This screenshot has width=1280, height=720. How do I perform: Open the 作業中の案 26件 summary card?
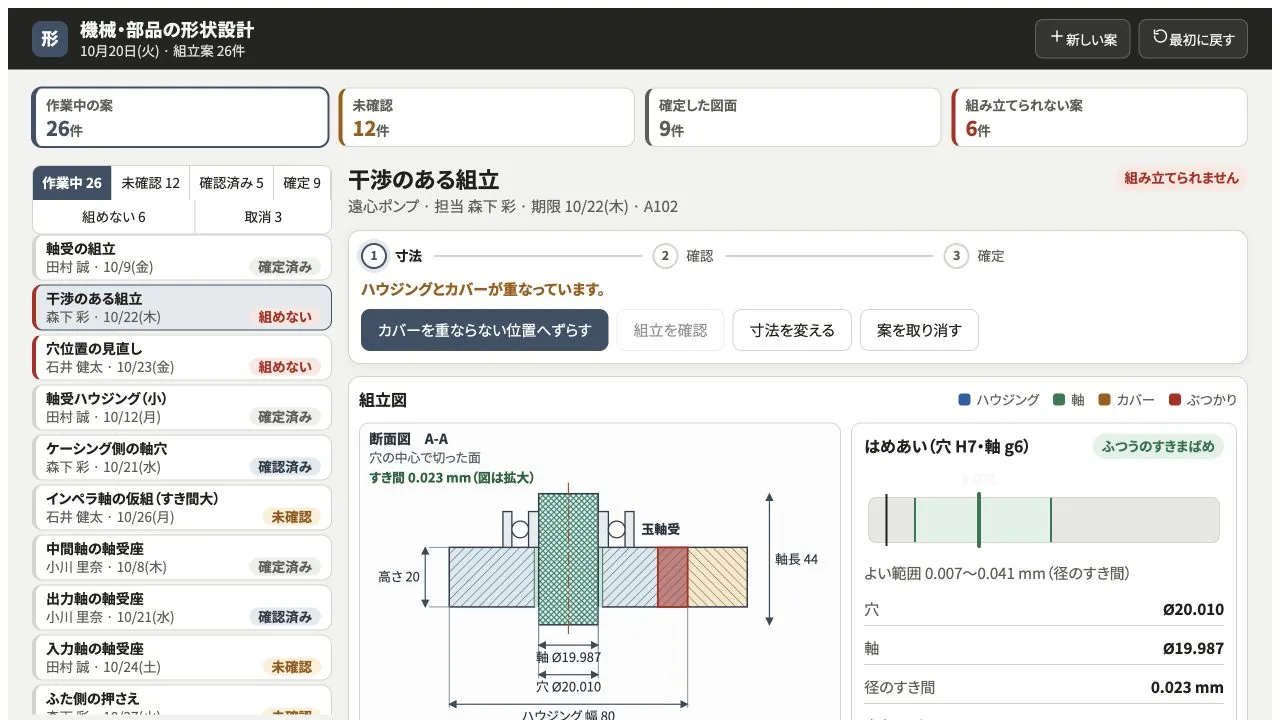tap(180, 117)
